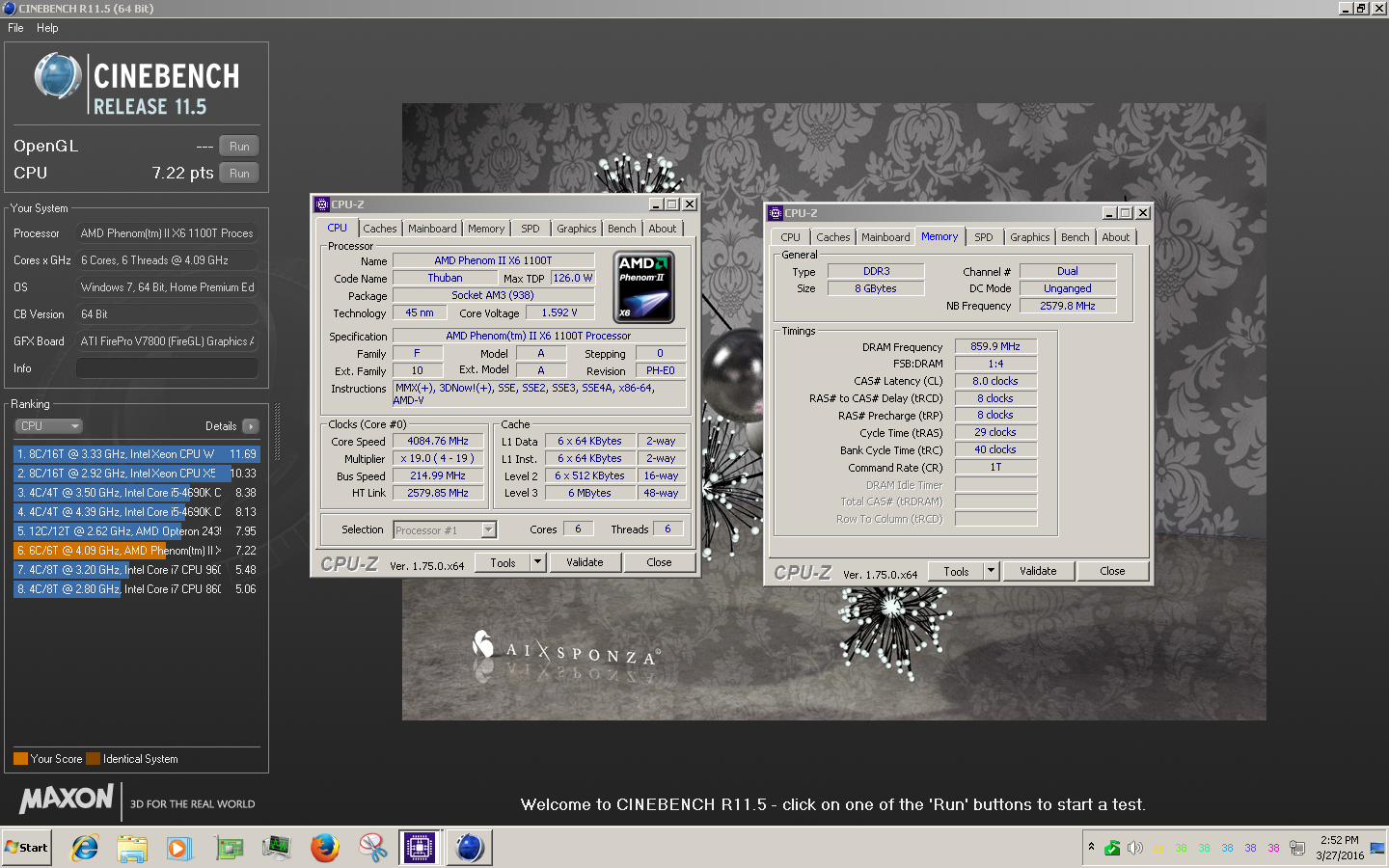Expand Tools dropdown arrow in left CPU-Z

pos(538,562)
